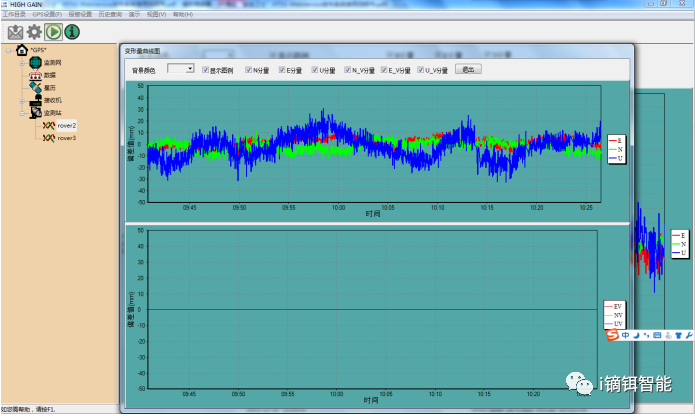
Task: Click the 退出 button
Action: pyautogui.click(x=468, y=70)
